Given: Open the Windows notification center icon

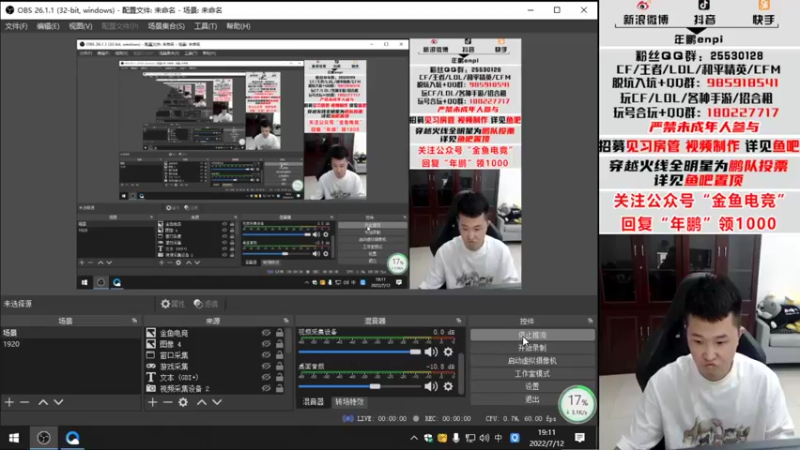Looking at the screenshot, I should 580,438.
